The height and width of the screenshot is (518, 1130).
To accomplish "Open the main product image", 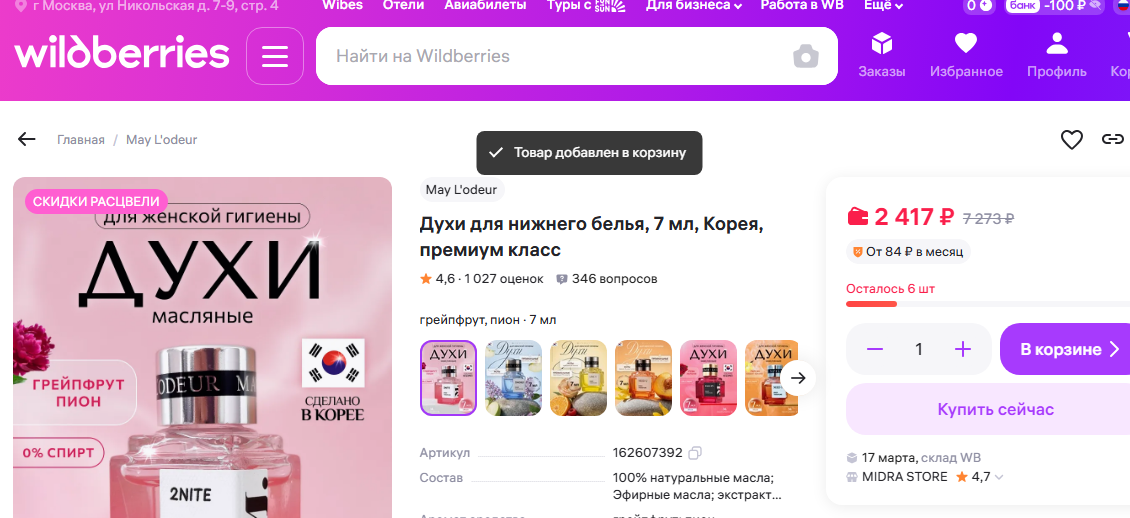I will [203, 347].
